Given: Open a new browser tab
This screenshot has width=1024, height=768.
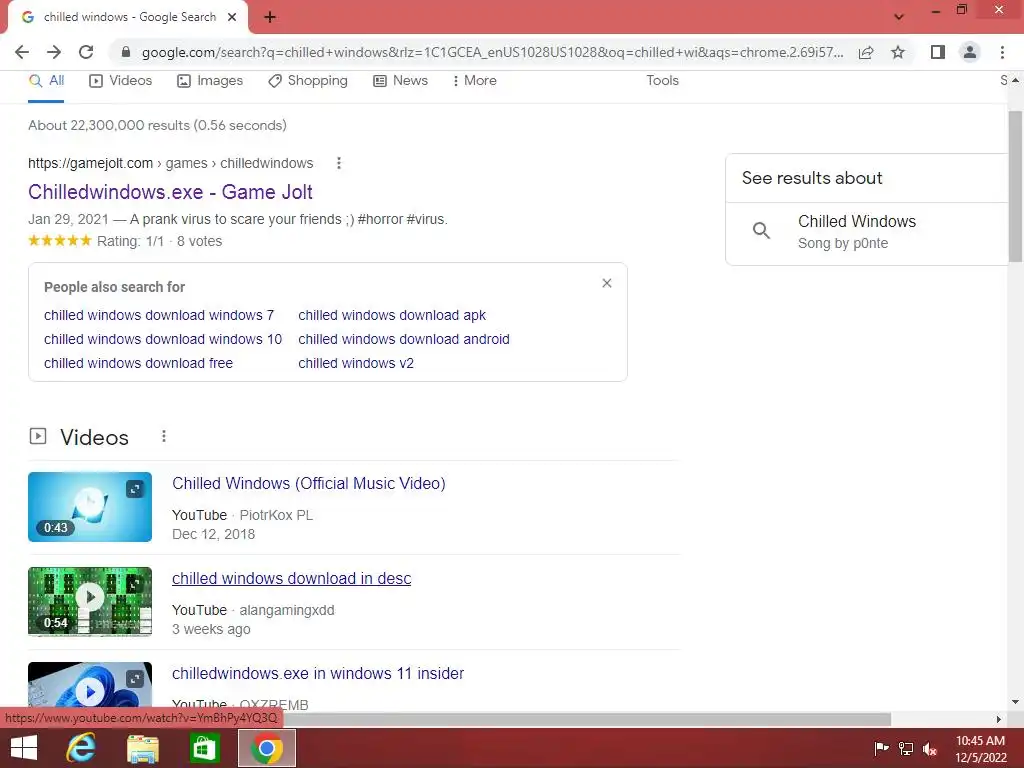Looking at the screenshot, I should (x=270, y=17).
